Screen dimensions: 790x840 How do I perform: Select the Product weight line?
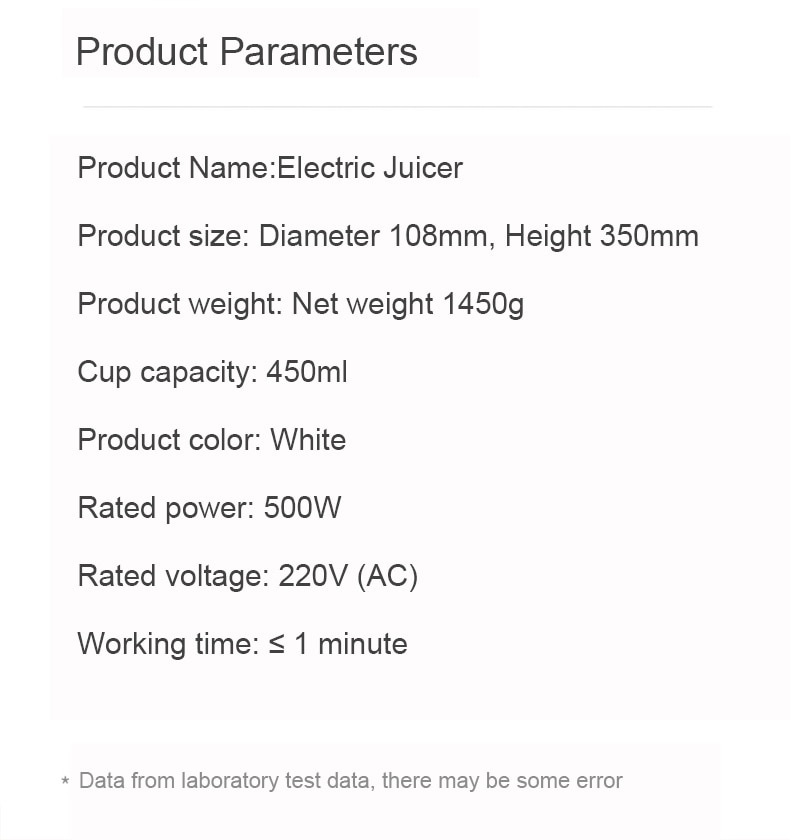300,304
